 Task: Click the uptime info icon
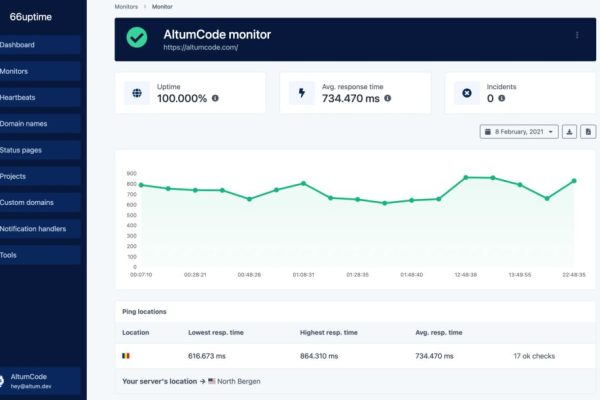point(215,98)
